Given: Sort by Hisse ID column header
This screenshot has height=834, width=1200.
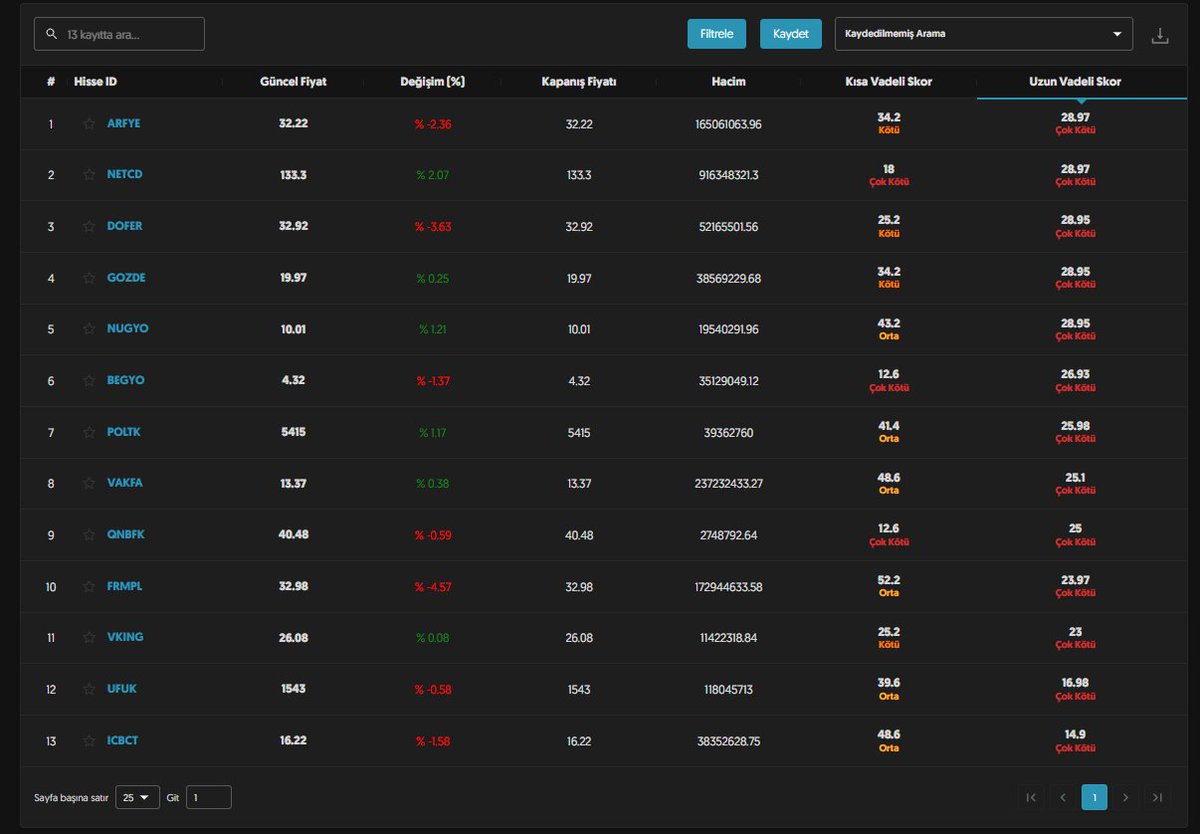Looking at the screenshot, I should pos(95,82).
